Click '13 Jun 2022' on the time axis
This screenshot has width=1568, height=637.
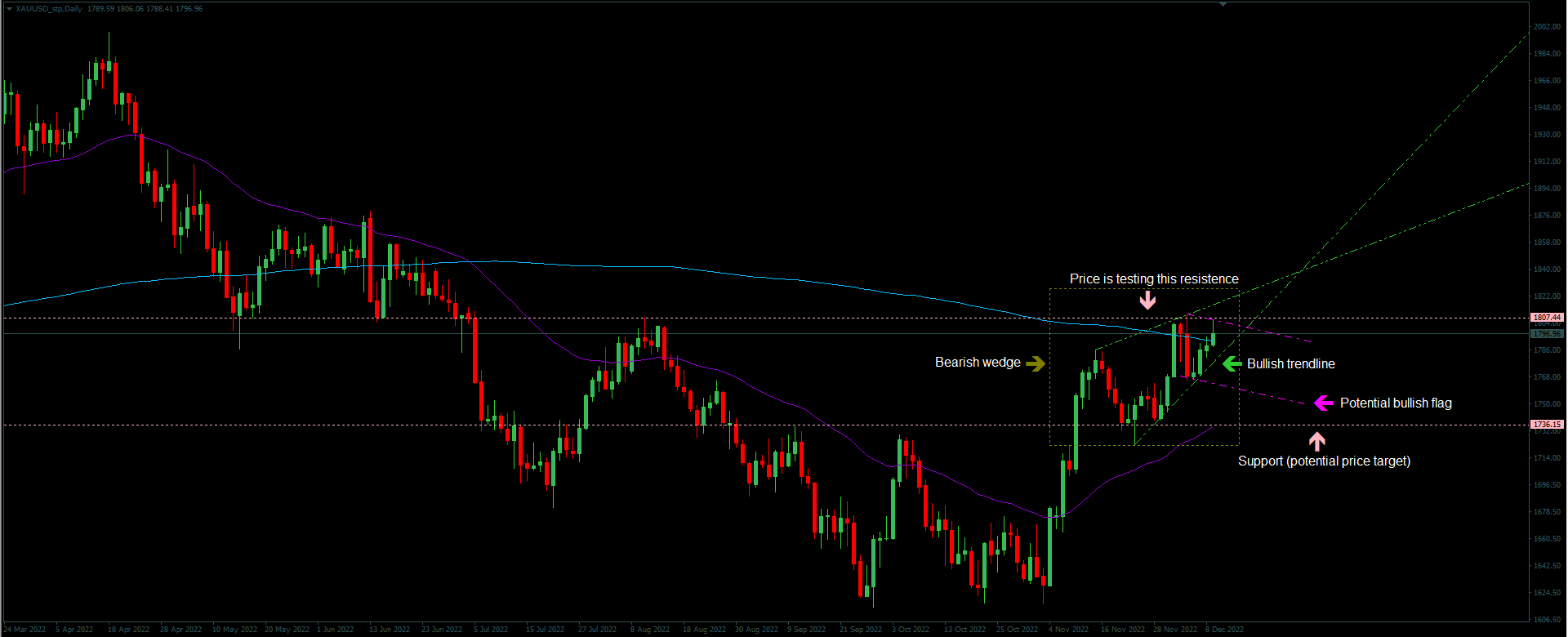pyautogui.click(x=389, y=630)
